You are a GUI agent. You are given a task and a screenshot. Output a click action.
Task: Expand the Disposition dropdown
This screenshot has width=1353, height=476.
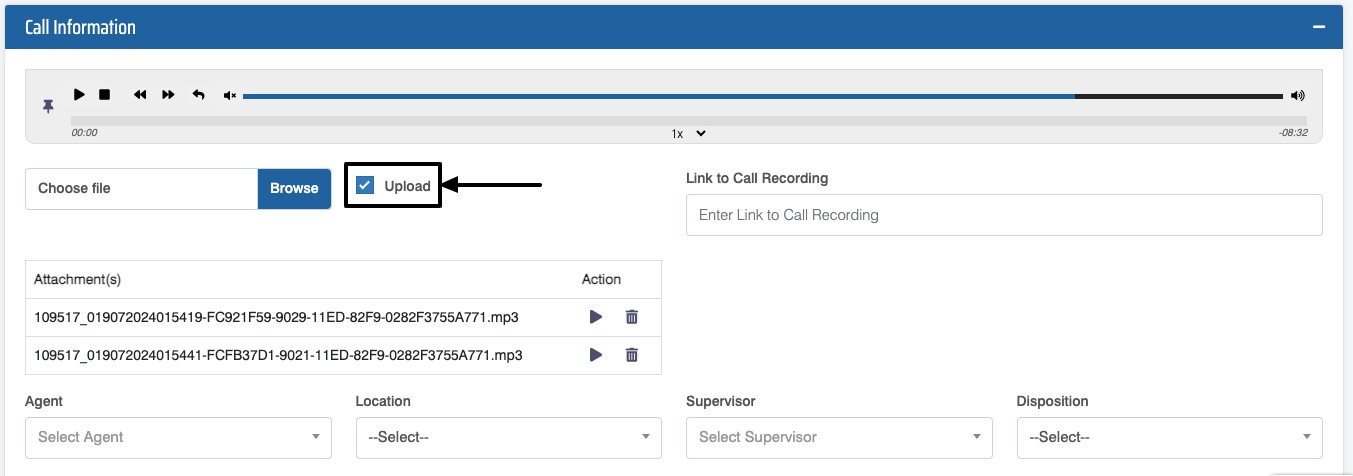(x=1169, y=437)
